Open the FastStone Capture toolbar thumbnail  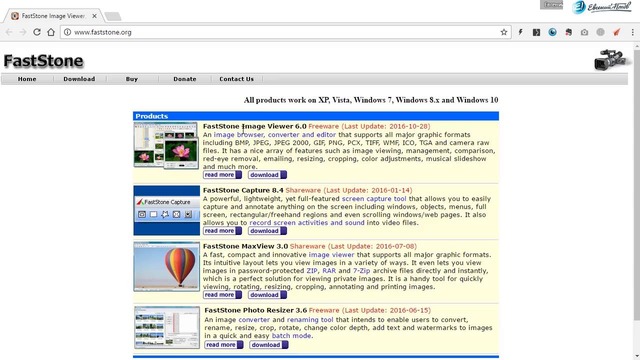click(x=167, y=210)
